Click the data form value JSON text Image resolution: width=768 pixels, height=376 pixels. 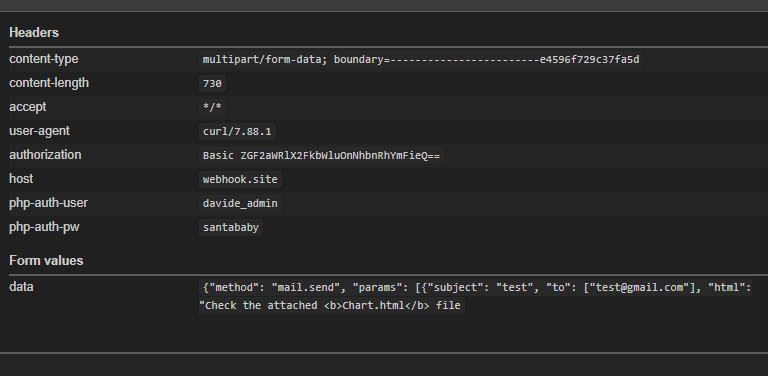[x=475, y=296]
